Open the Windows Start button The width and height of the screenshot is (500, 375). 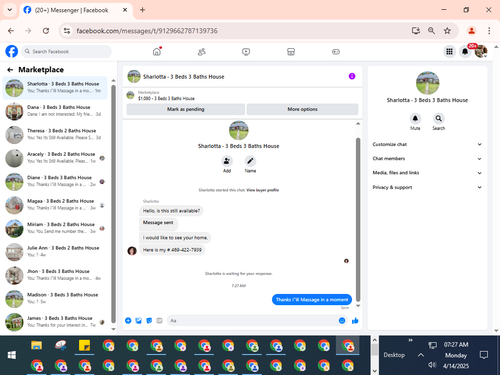(x=12, y=355)
